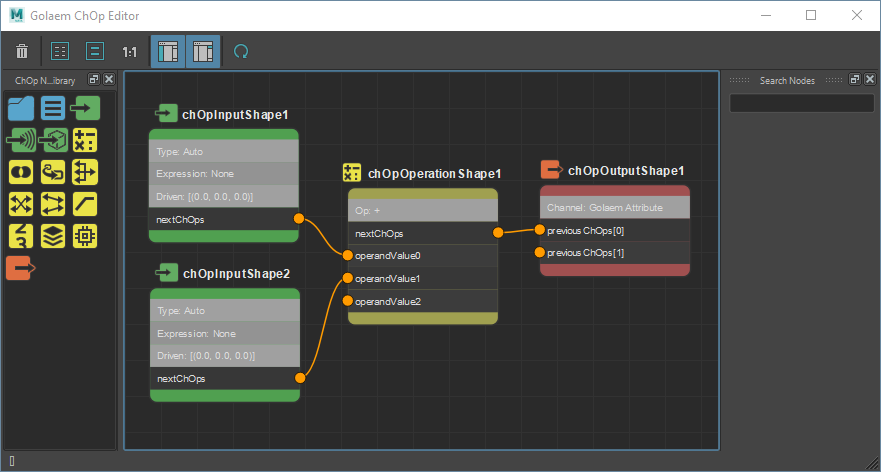This screenshot has width=881, height=472.
Task: Select the yellow overlapping circles node icon
Action: (x=21, y=172)
